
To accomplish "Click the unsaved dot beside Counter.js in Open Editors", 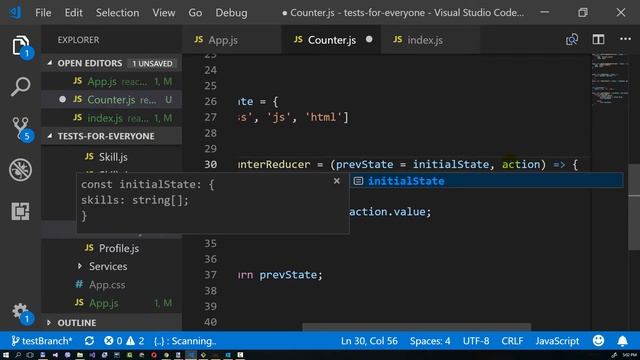I will click(62, 99).
